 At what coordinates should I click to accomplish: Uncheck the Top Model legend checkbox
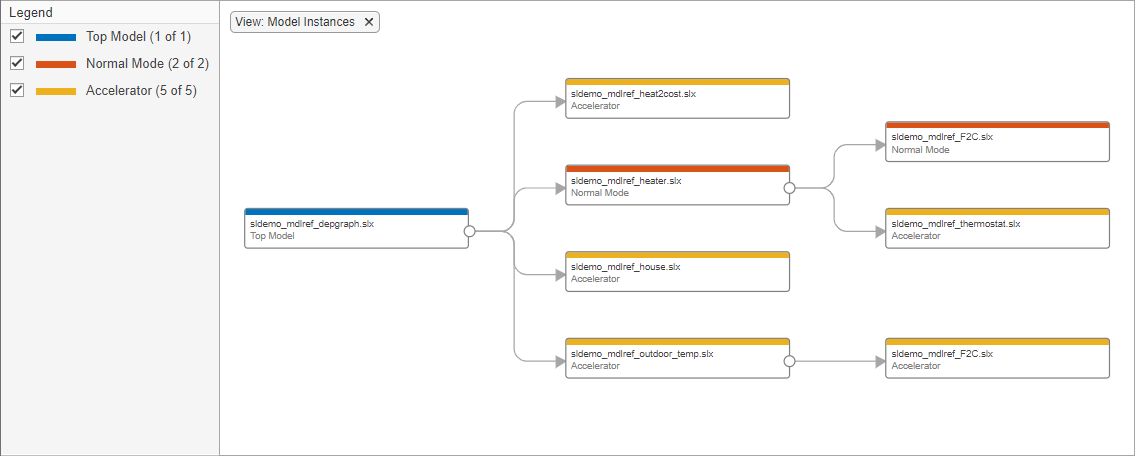[17, 37]
